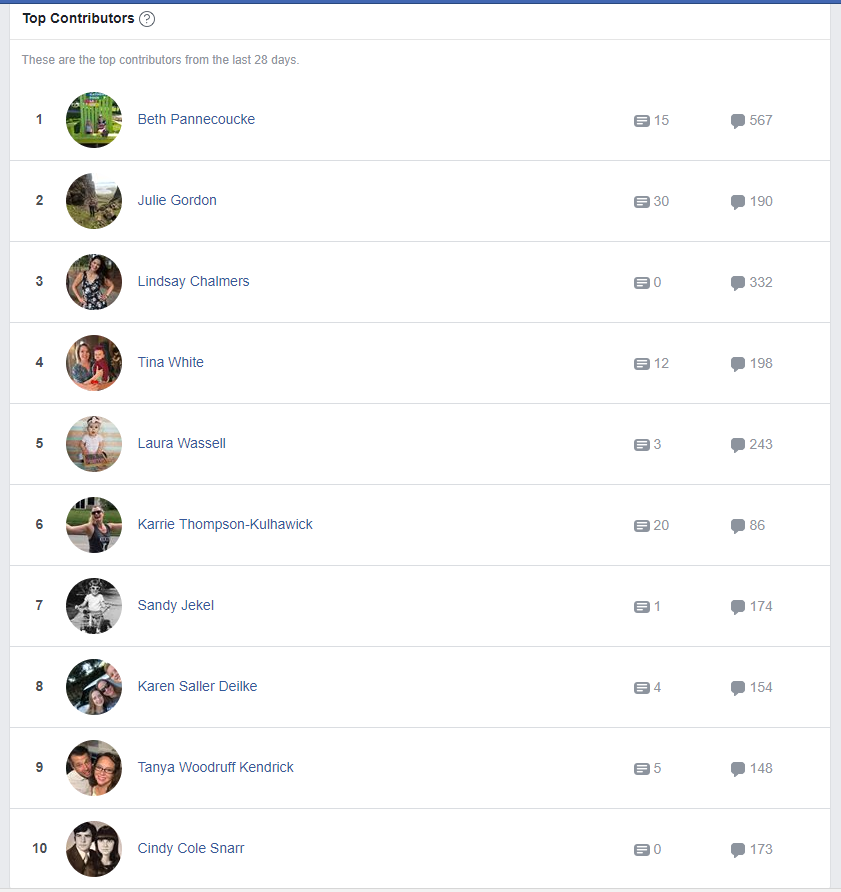Open Beth Pannecoucke's profile link
The image size is (841, 892).
pyautogui.click(x=196, y=119)
